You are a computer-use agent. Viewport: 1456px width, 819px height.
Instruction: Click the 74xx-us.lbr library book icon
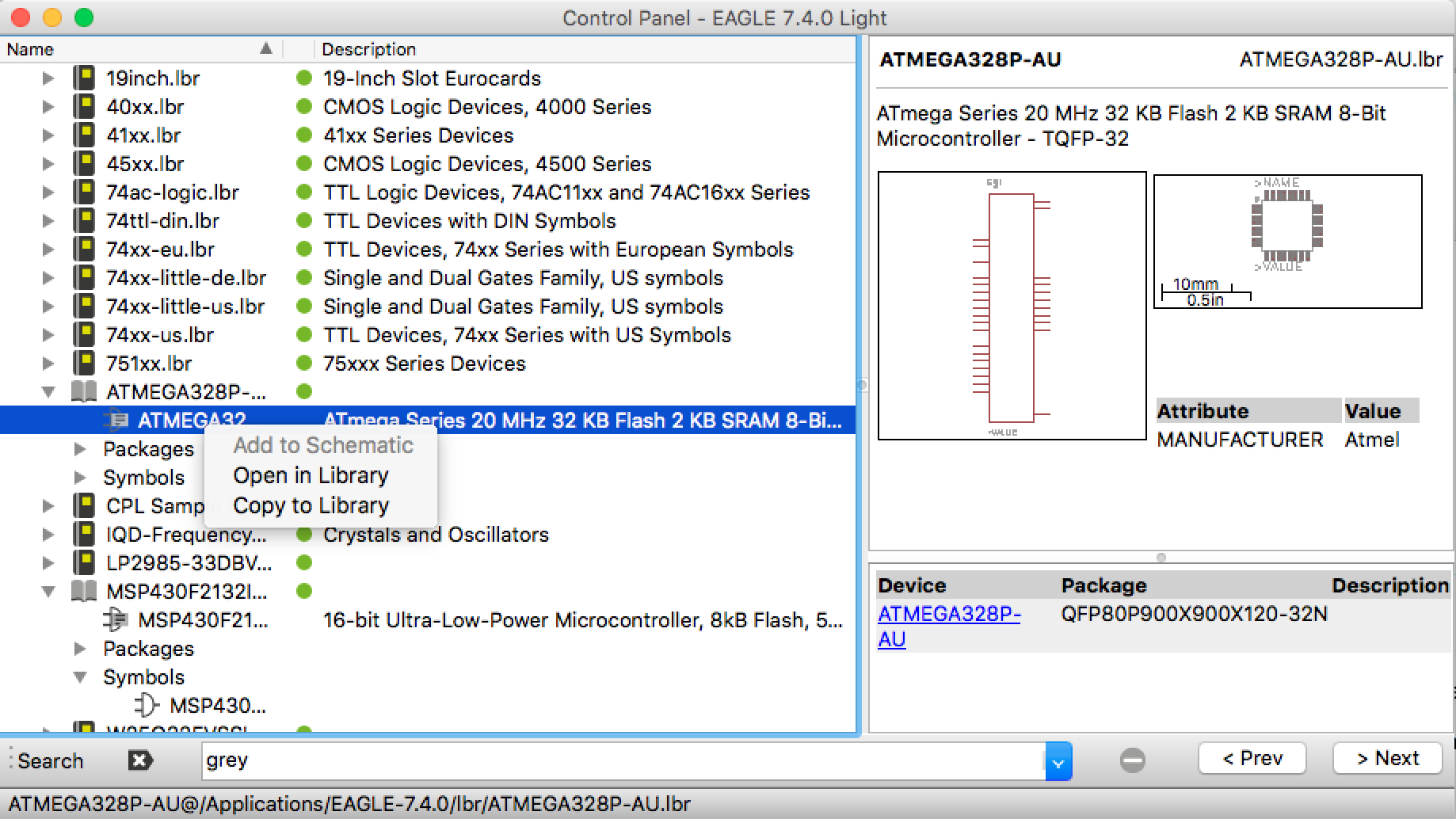click(x=84, y=335)
